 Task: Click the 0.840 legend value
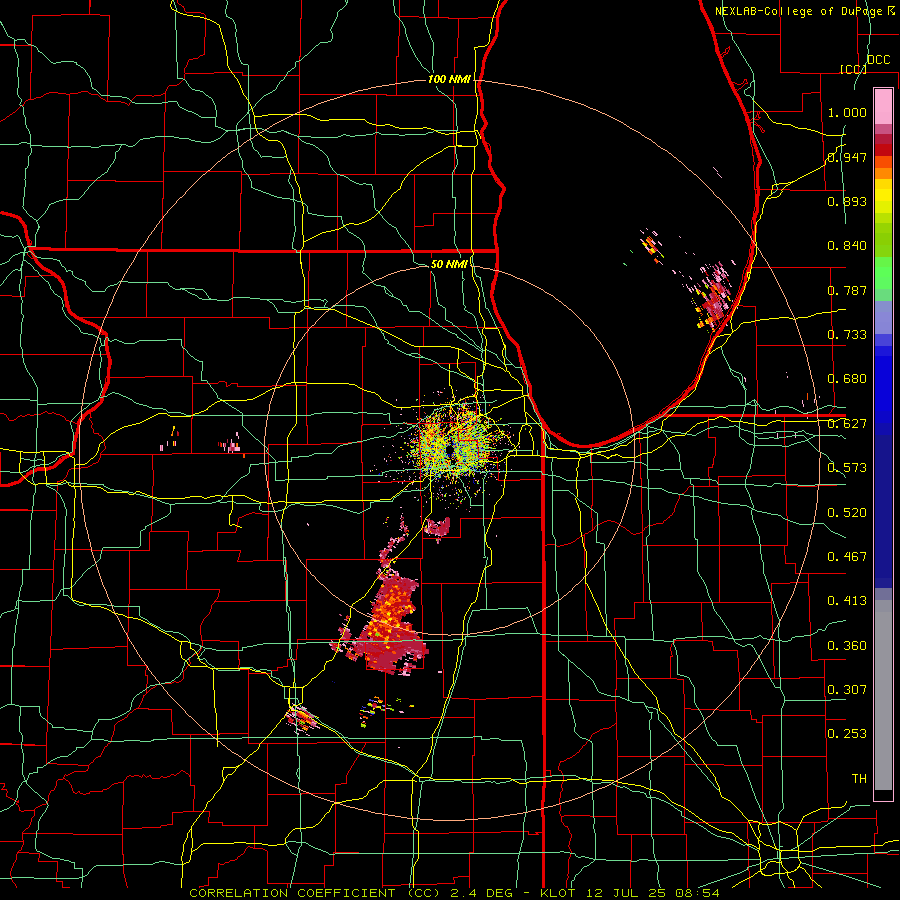847,246
